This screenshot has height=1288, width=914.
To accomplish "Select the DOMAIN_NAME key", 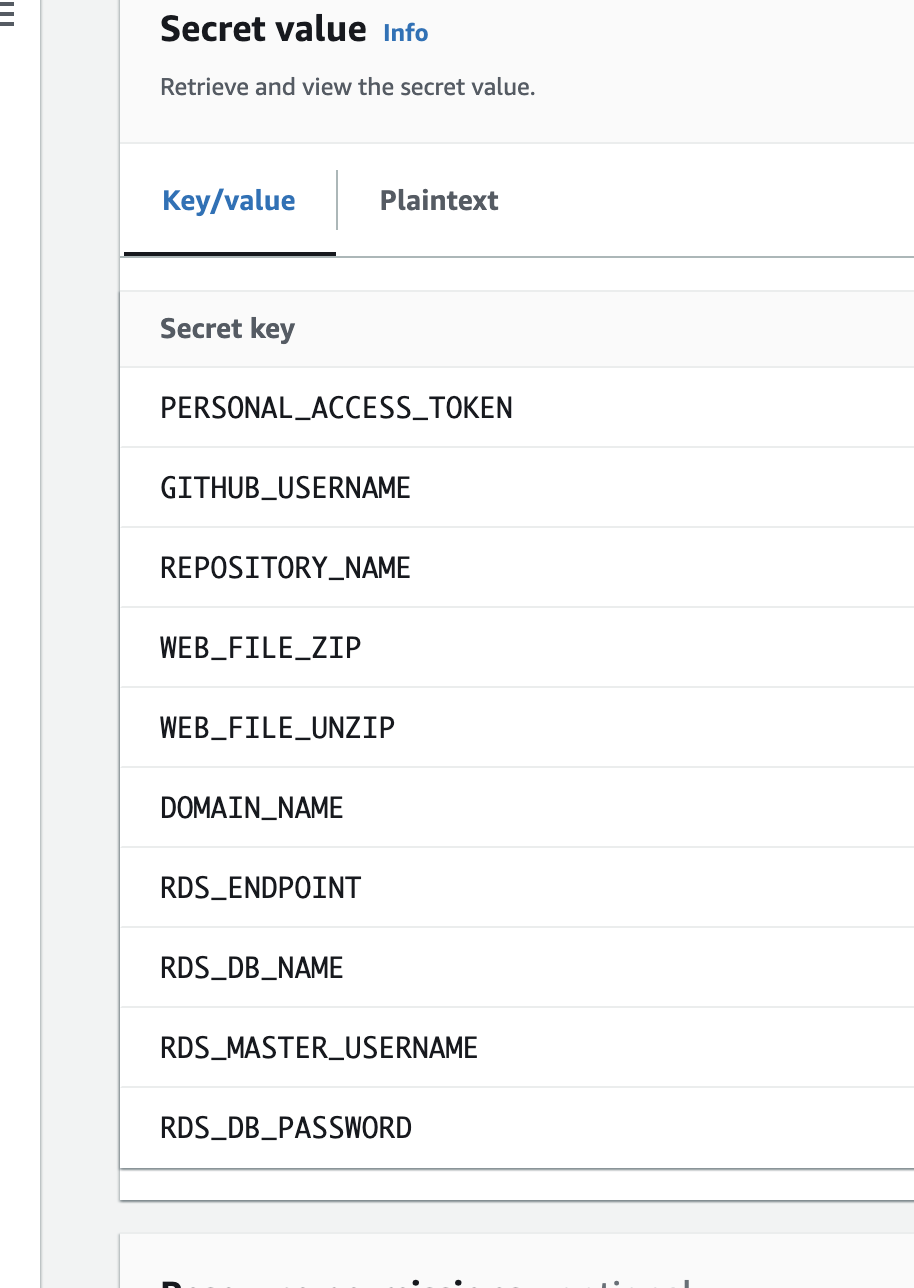I will (251, 808).
